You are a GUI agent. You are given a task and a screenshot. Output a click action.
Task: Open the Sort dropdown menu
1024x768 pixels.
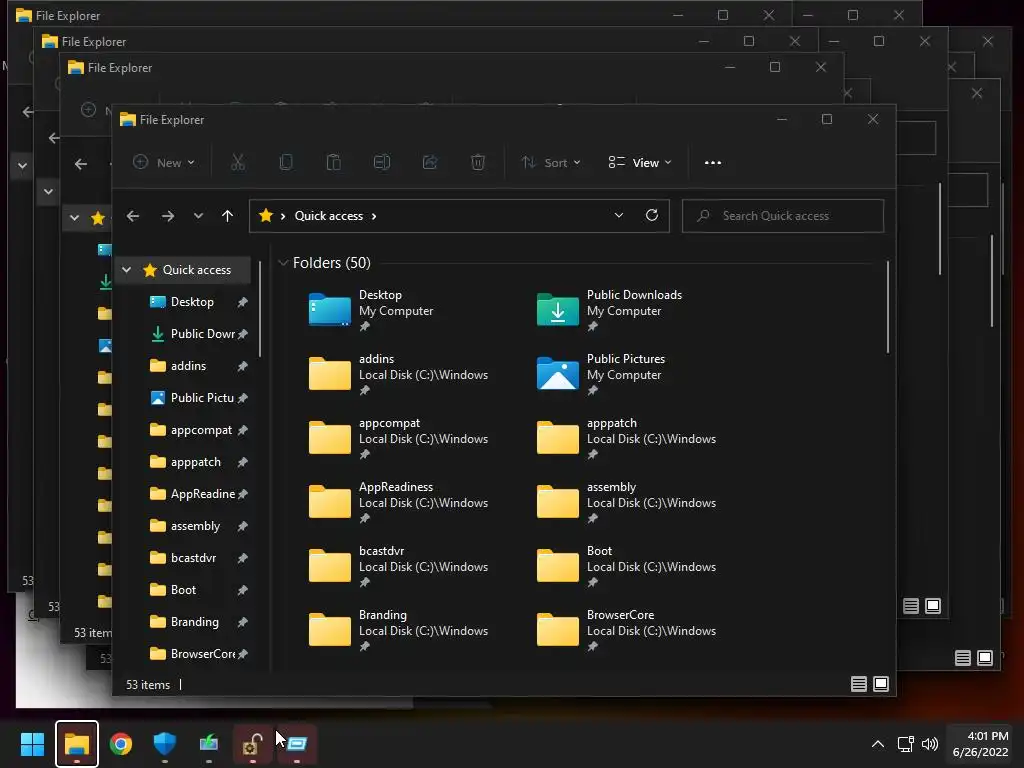551,163
